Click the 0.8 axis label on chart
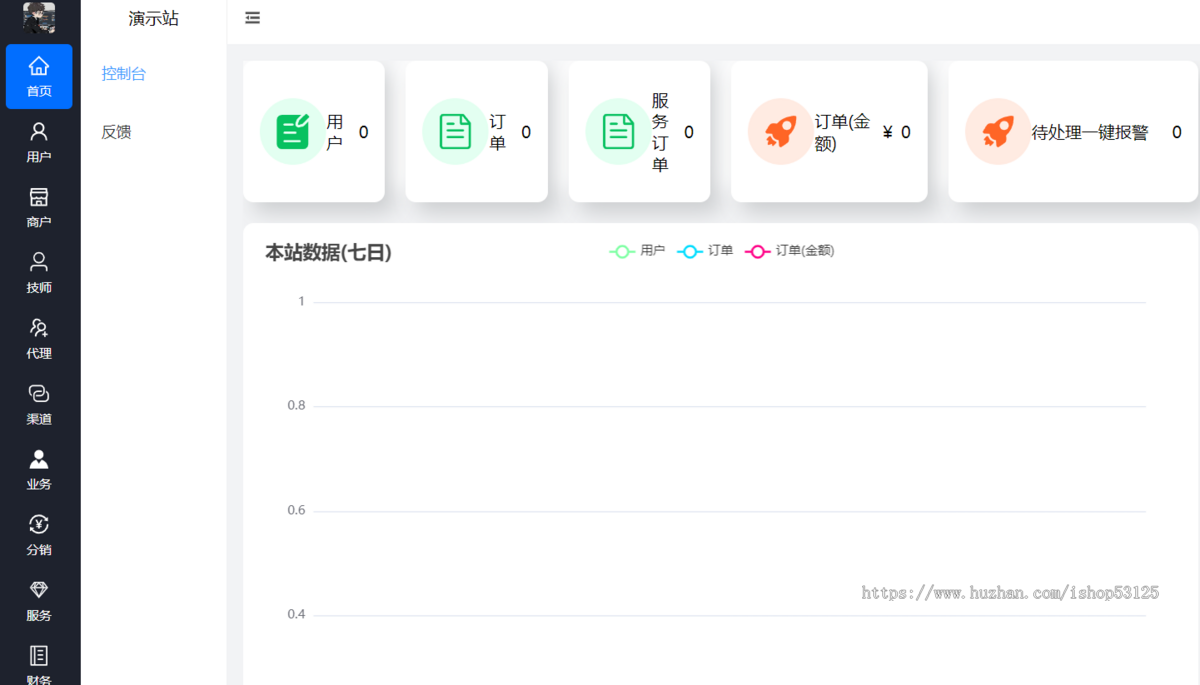The height and width of the screenshot is (685, 1200). coord(296,406)
